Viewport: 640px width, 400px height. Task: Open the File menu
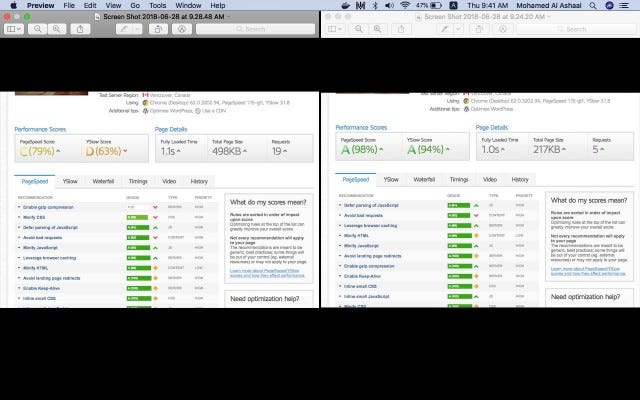[x=69, y=5]
